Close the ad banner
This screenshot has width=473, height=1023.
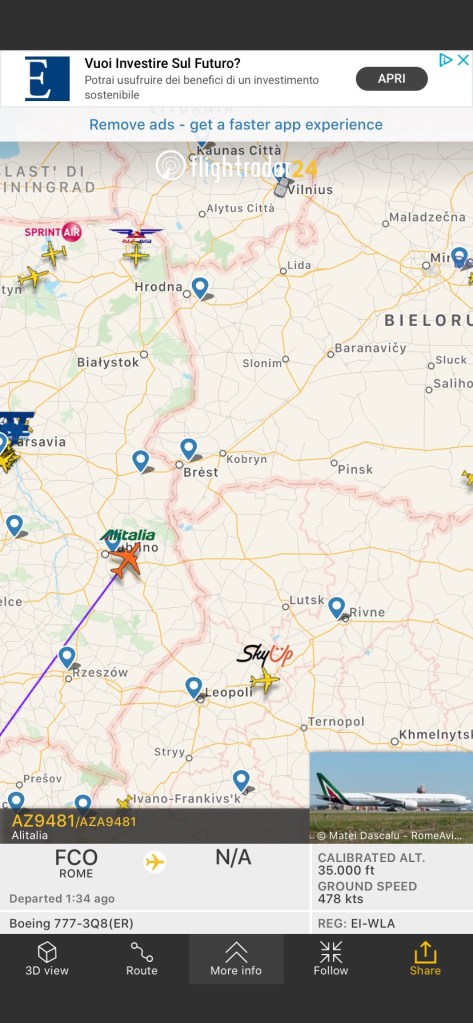click(463, 60)
